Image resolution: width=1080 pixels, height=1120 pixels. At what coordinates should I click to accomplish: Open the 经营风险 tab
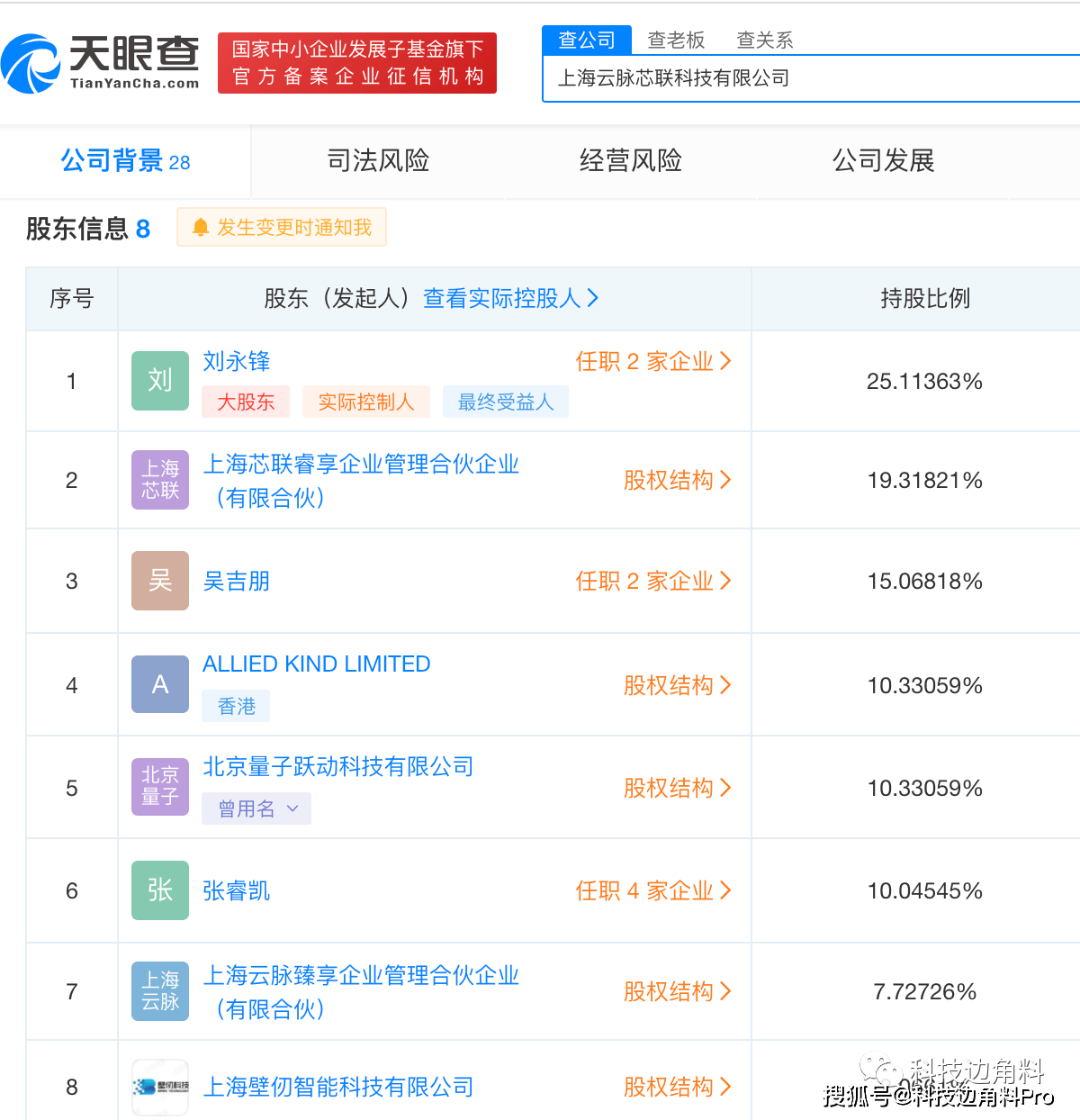(x=631, y=161)
